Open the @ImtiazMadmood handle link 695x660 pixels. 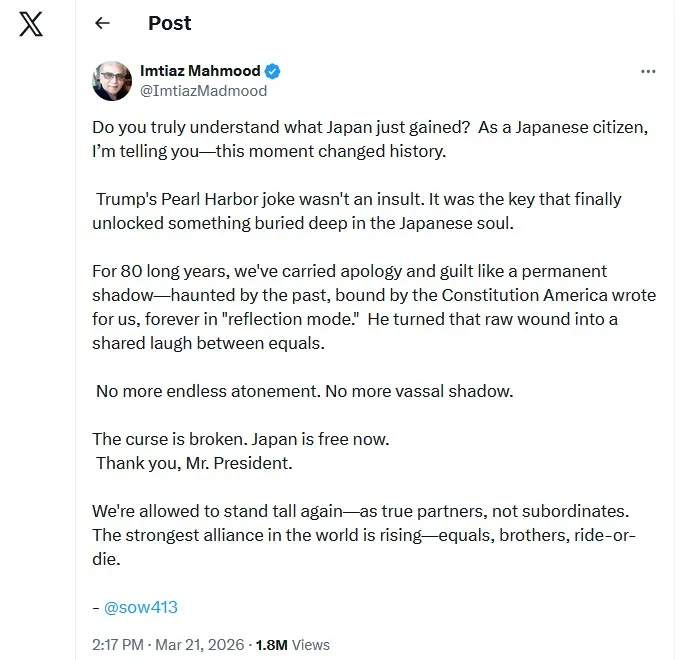point(203,90)
